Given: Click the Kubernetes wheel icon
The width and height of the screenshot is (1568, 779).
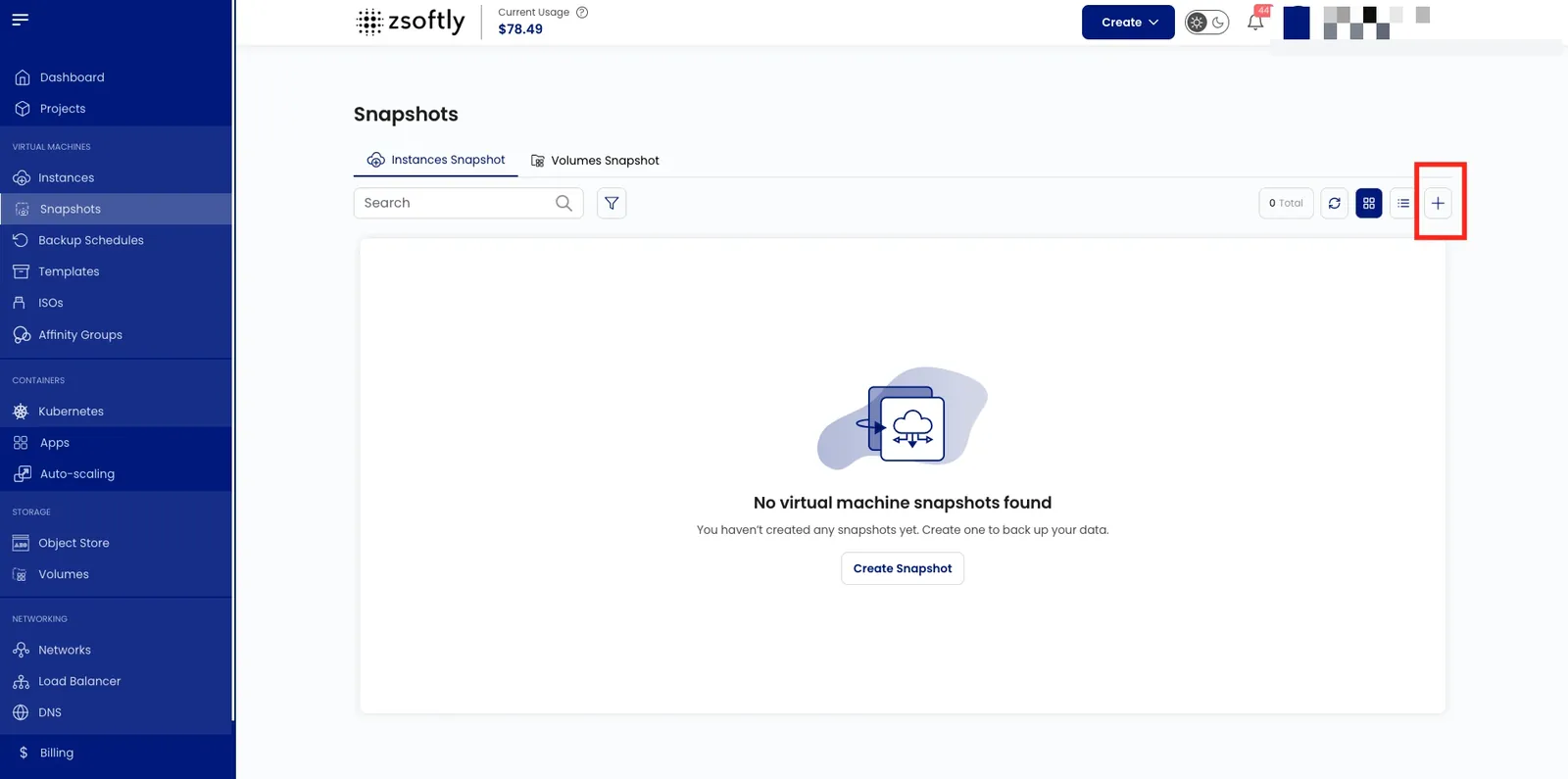Looking at the screenshot, I should point(21,412).
